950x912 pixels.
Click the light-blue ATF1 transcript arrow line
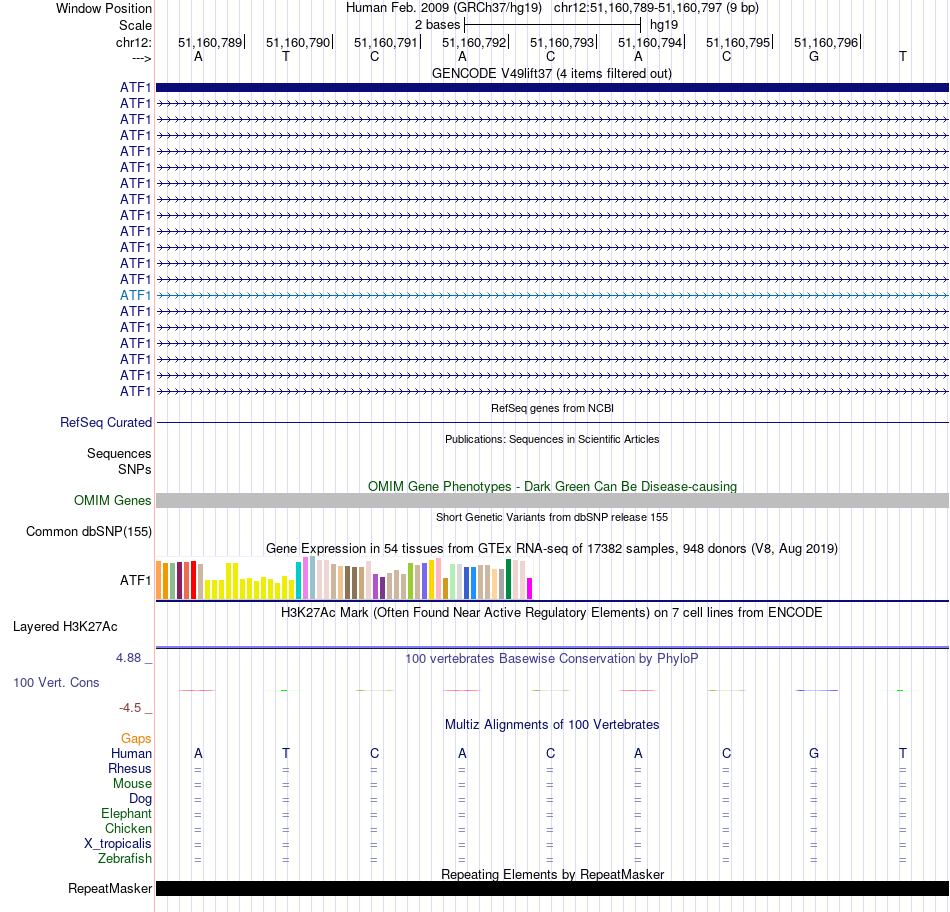[552, 295]
